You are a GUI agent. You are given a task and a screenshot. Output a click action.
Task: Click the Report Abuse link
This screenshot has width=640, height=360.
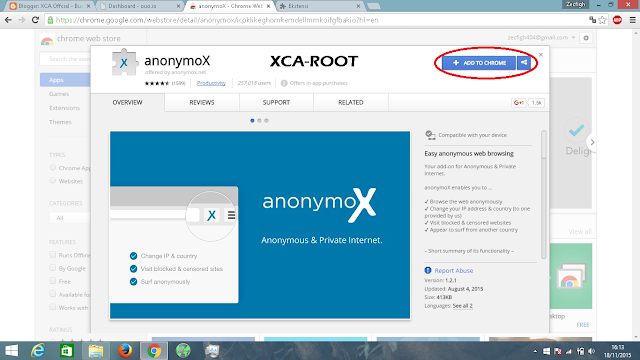(453, 271)
